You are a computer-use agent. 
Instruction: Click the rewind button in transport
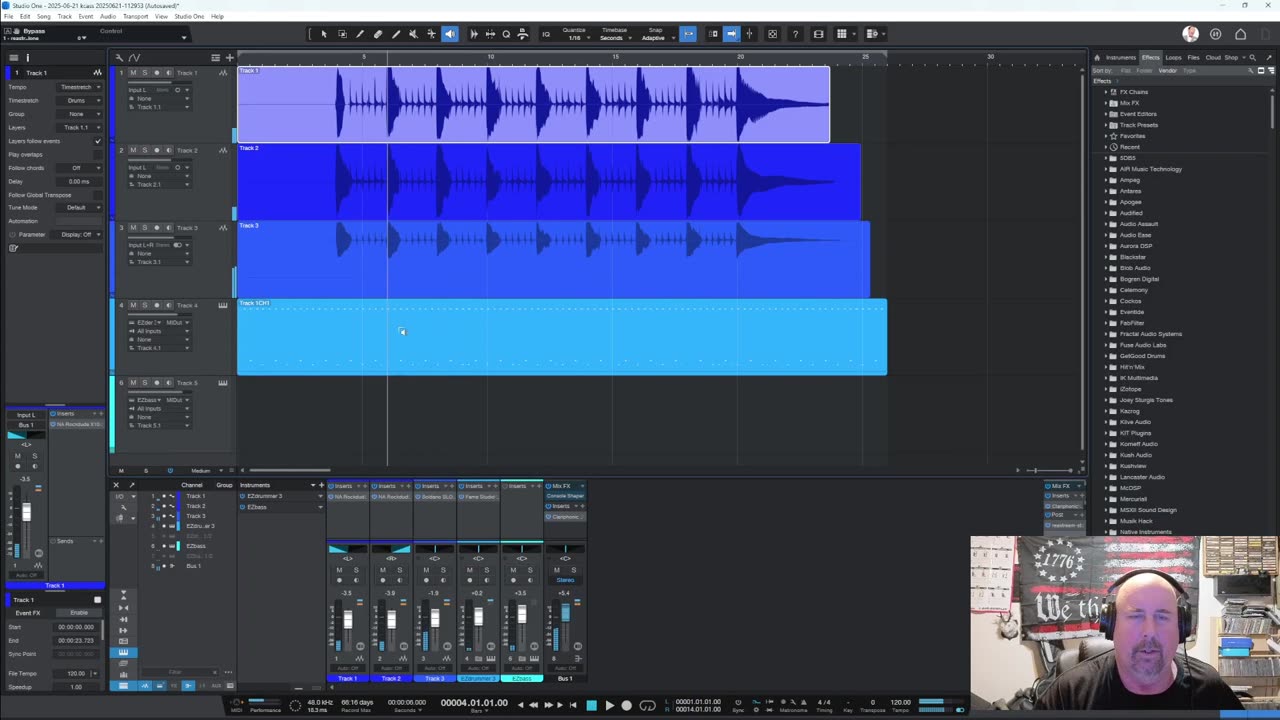(533, 705)
